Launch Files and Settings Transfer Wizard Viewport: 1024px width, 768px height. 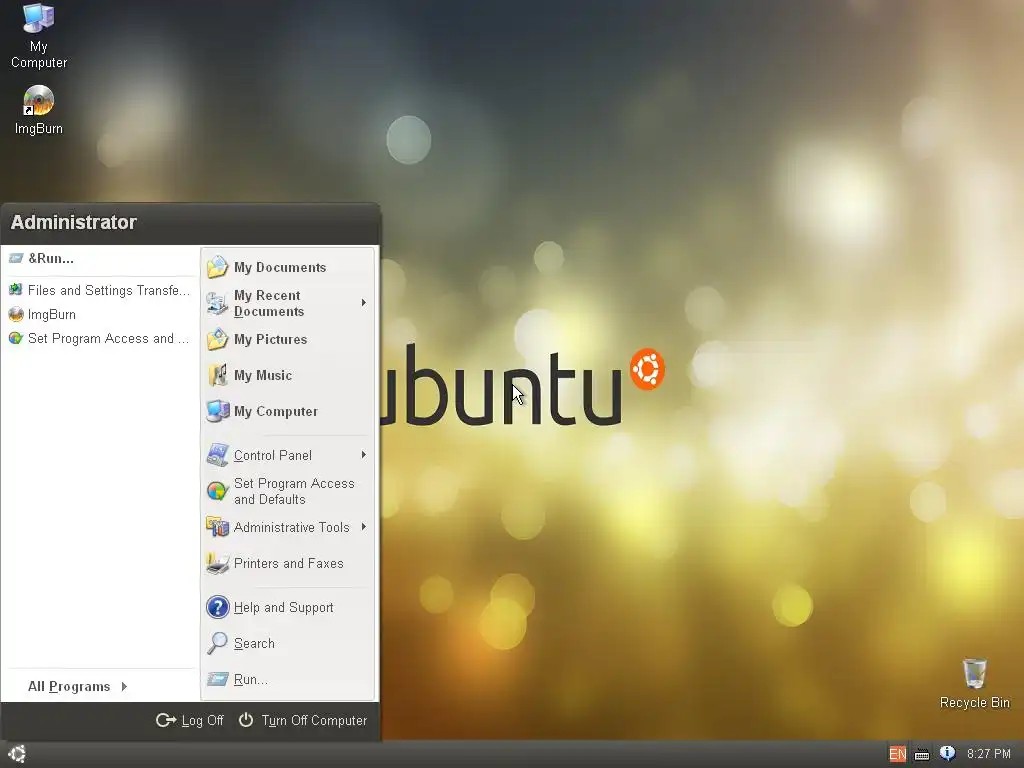click(x=100, y=290)
